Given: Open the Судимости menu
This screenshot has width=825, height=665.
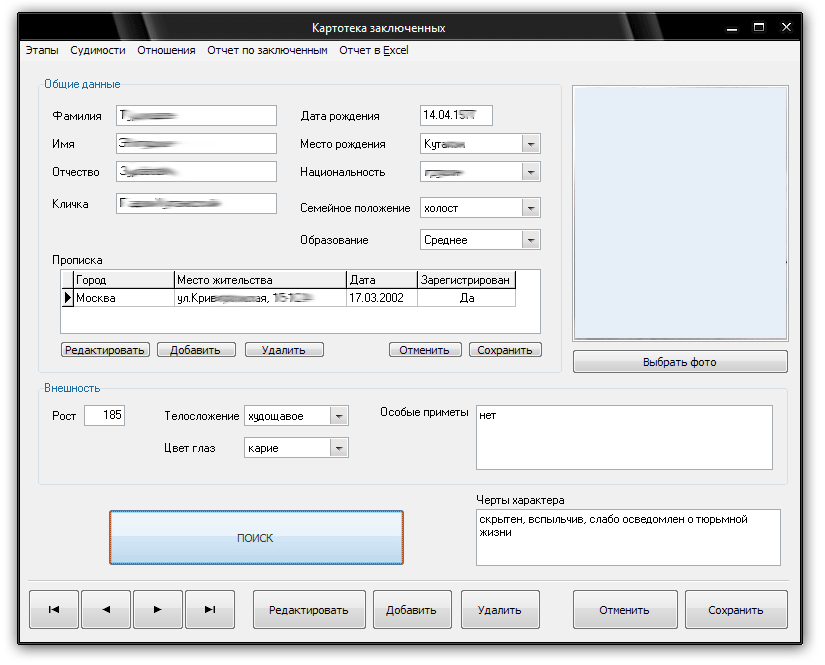Looking at the screenshot, I should click(98, 50).
